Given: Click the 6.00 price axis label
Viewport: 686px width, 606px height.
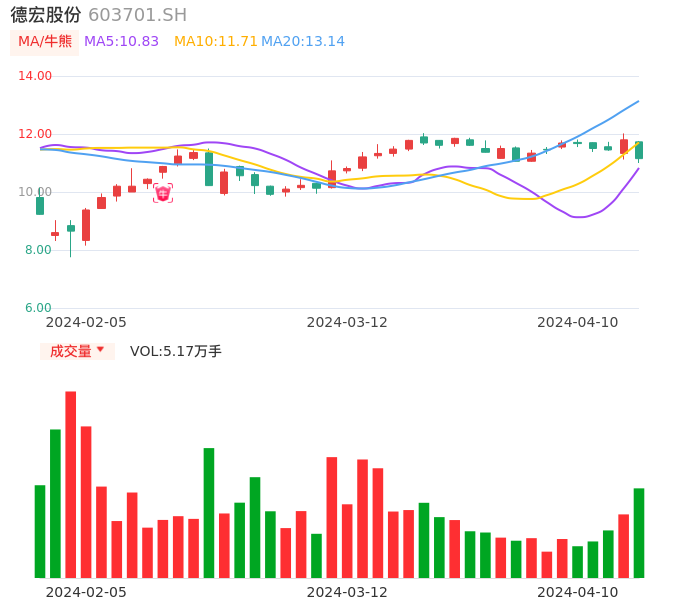Looking at the screenshot, I should [x=39, y=308].
